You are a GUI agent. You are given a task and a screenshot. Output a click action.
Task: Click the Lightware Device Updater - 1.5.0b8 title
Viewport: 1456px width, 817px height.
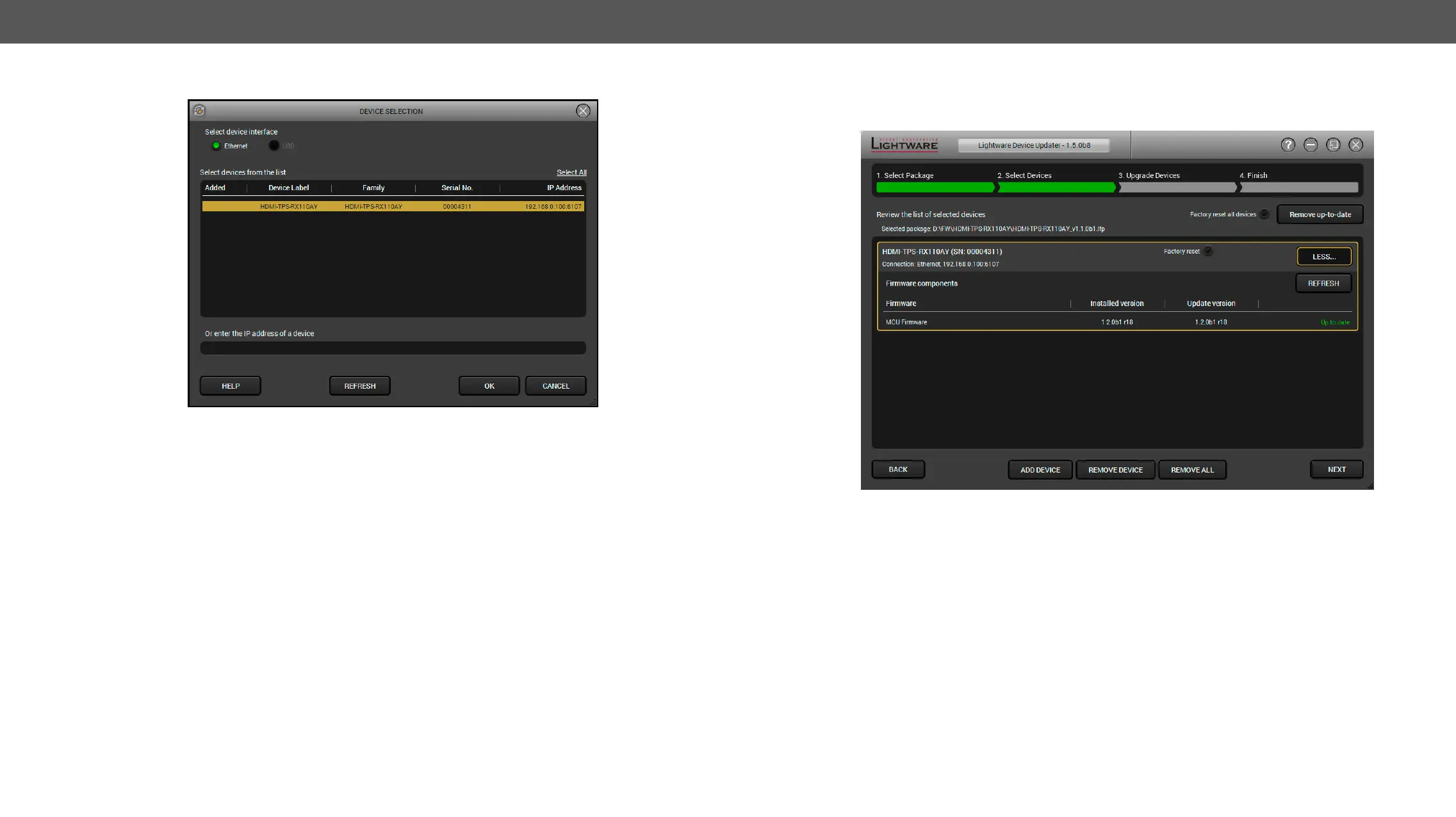[x=1034, y=145]
